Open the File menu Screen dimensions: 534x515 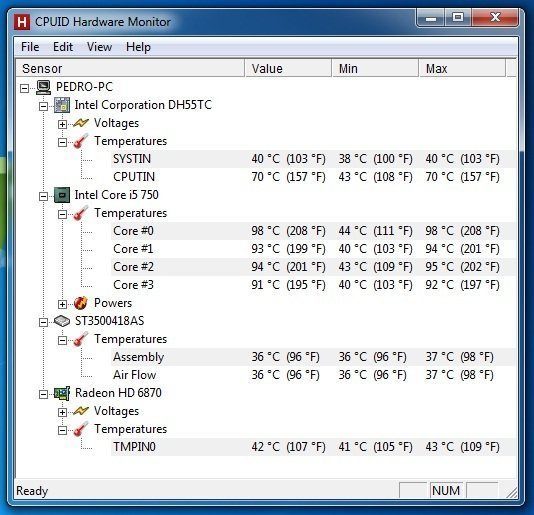(30, 47)
